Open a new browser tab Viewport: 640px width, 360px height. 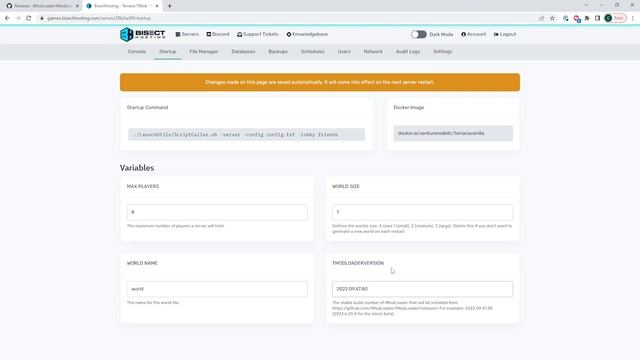click(x=169, y=6)
